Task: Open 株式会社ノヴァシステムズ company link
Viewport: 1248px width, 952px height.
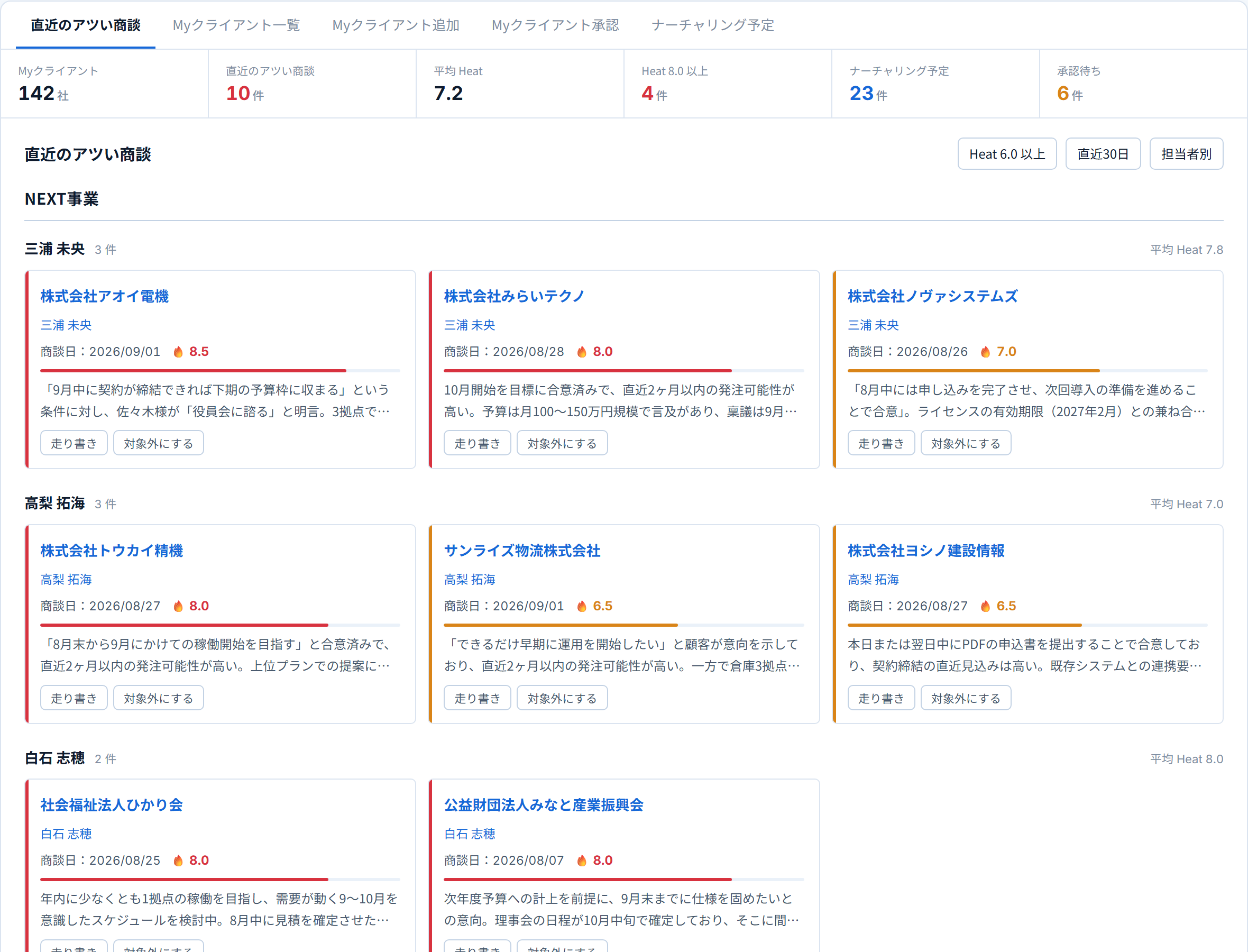Action: pyautogui.click(x=932, y=296)
